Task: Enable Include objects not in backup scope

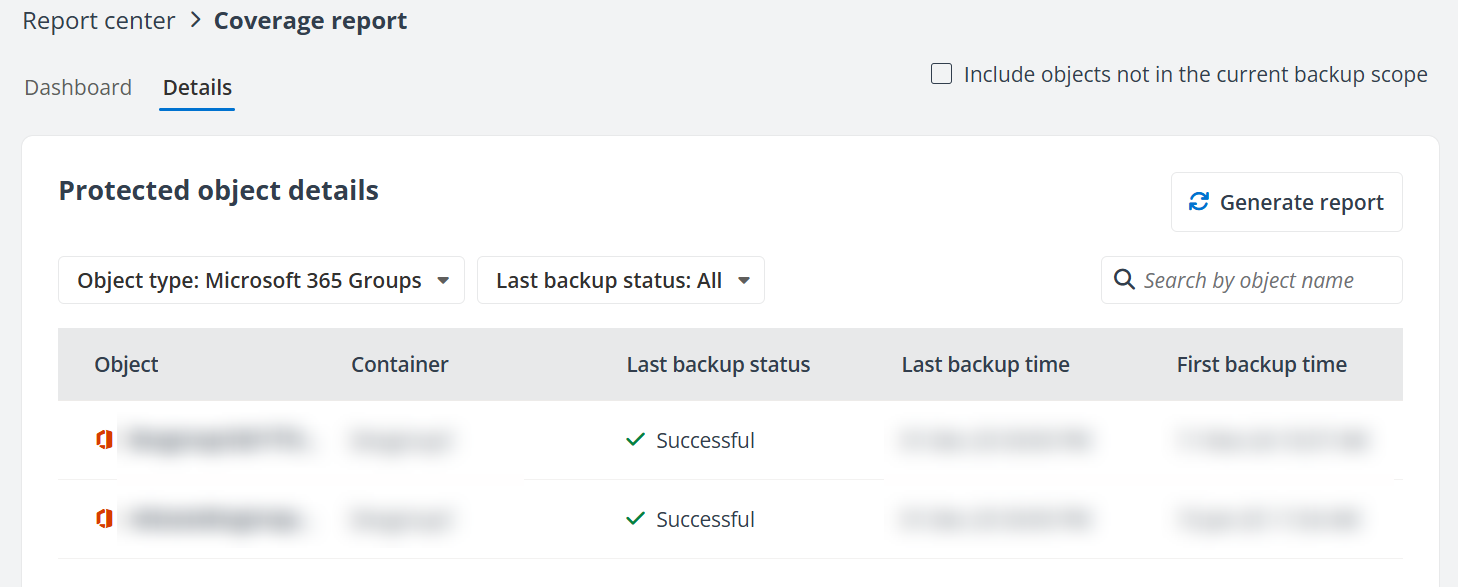Action: [941, 74]
